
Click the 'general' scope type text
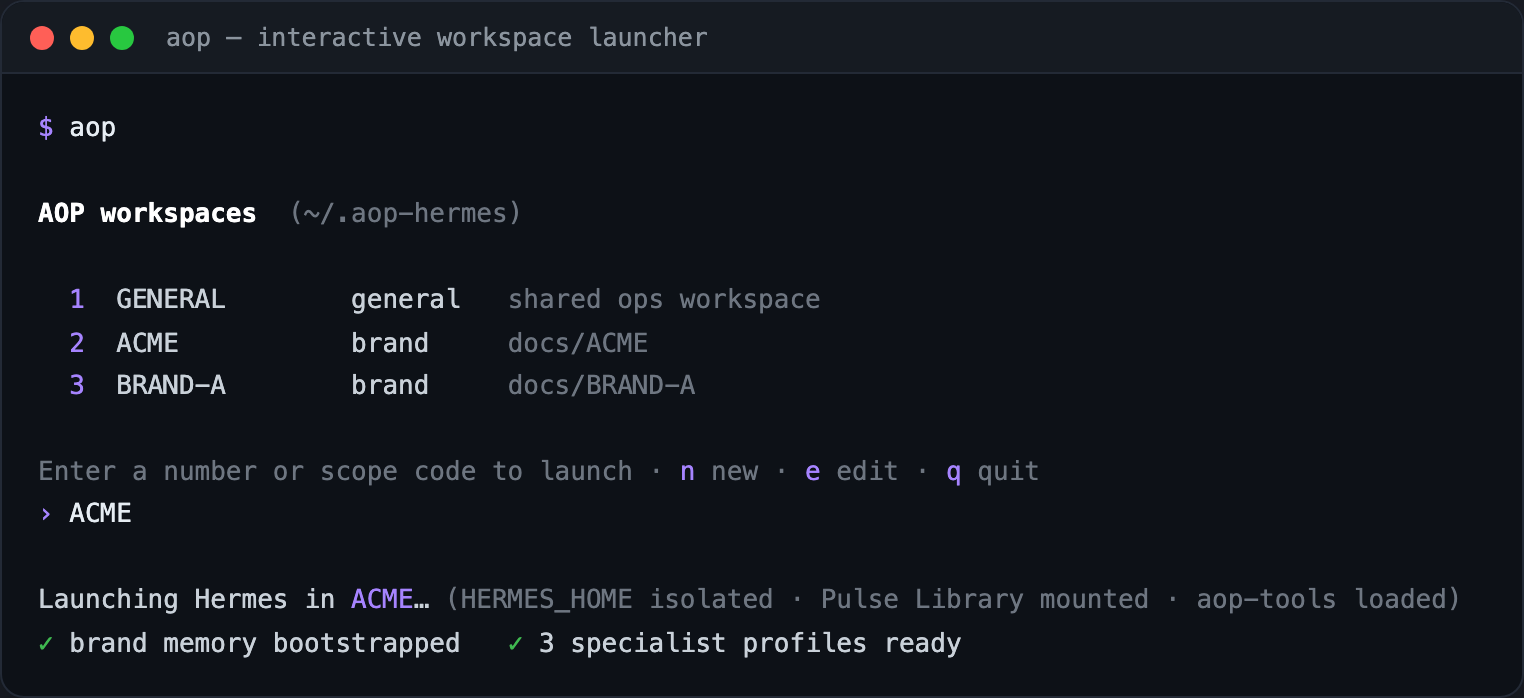coord(406,300)
